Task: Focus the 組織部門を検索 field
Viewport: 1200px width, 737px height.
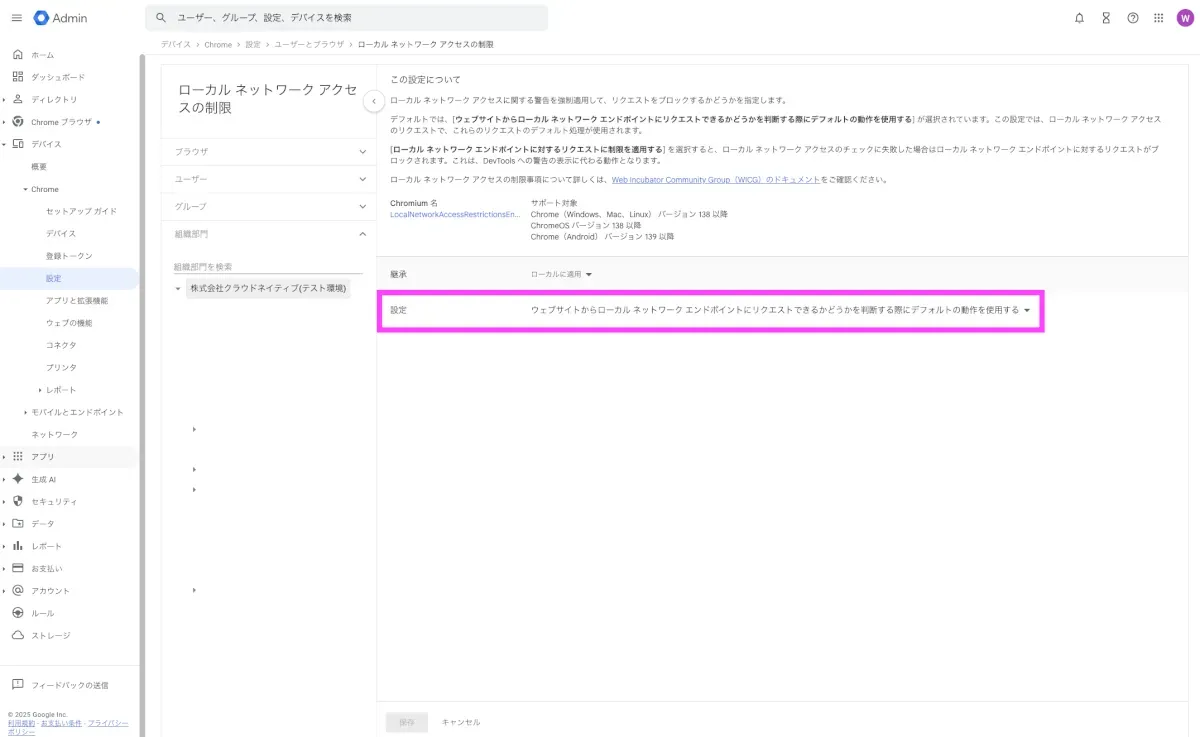Action: coord(268,267)
